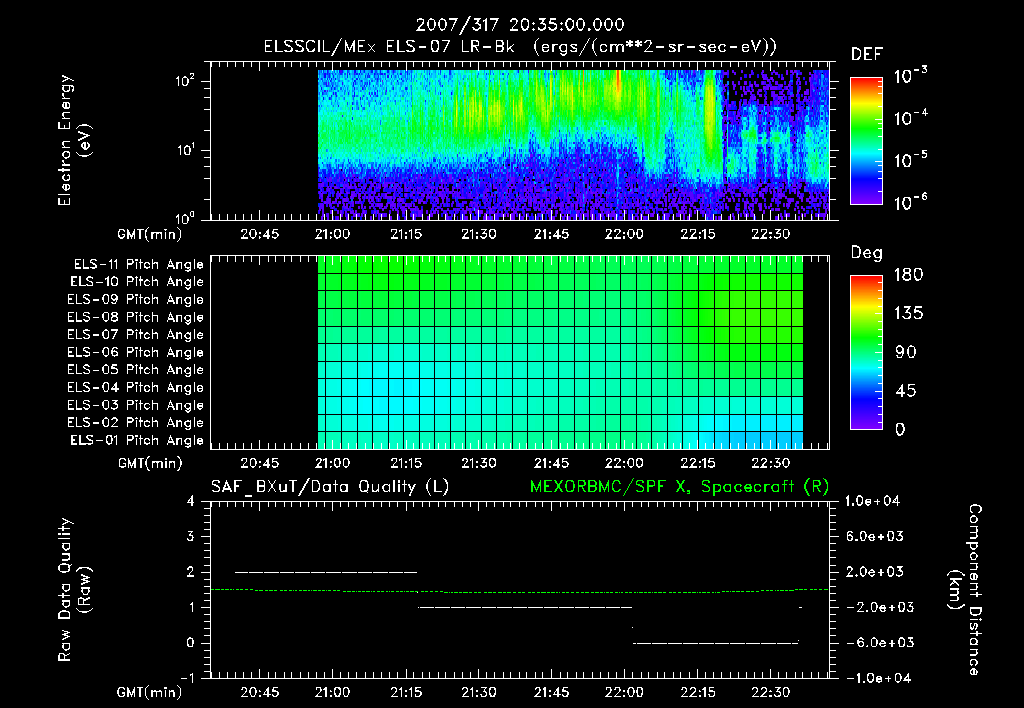Viewport: 1024px width, 708px height.
Task: Select the ELS-11 Pitch Angle row label
Action: (138, 265)
